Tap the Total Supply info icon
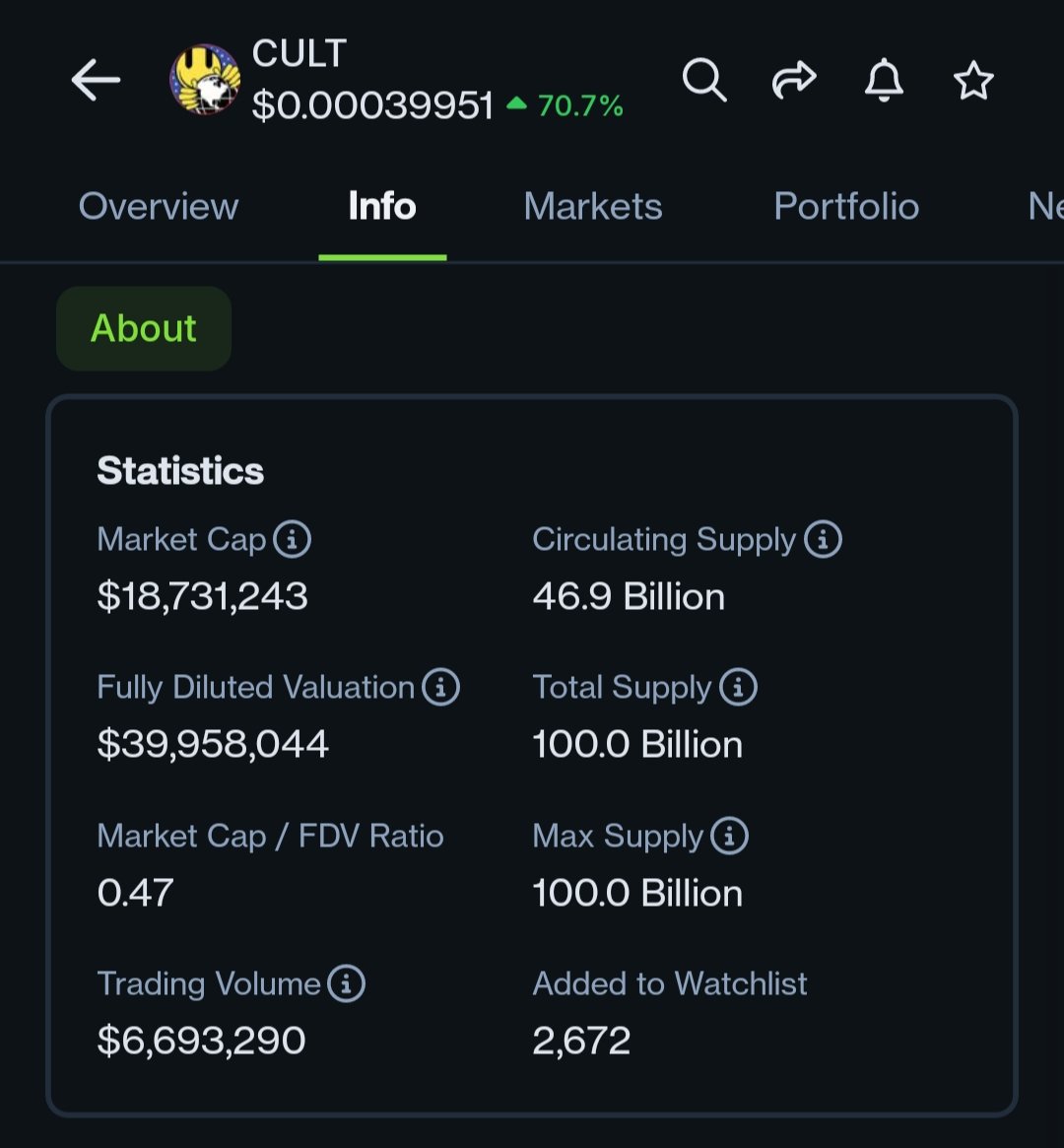 click(738, 687)
